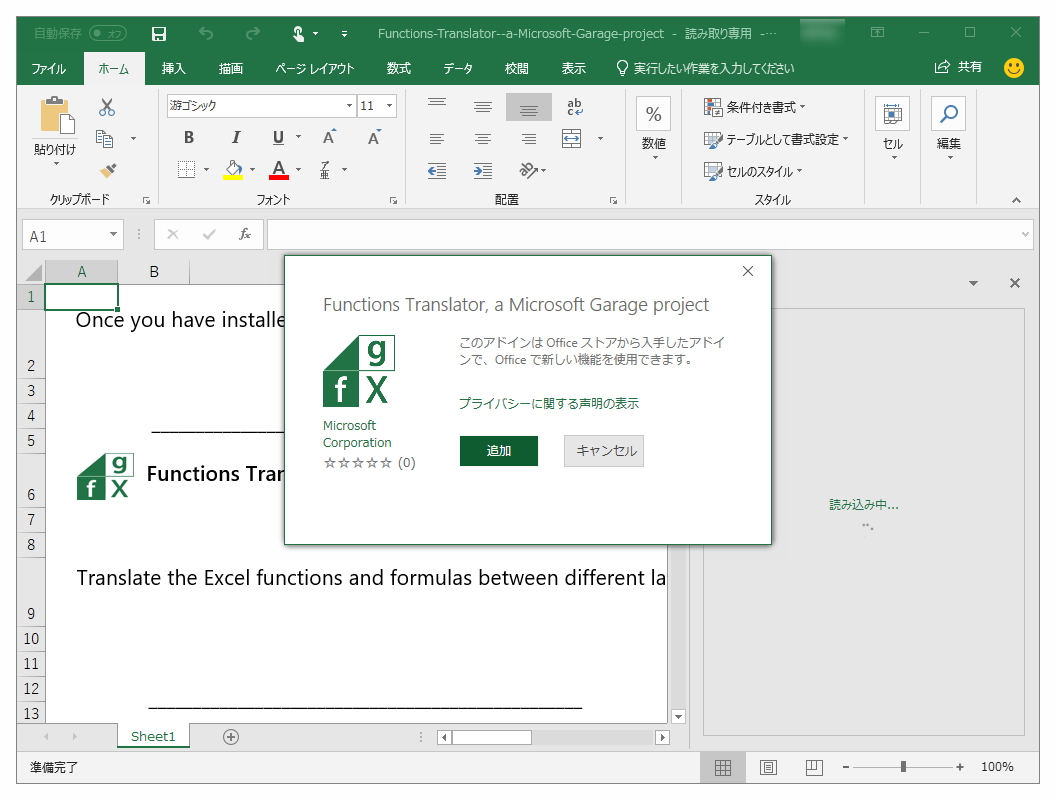The width and height of the screenshot is (1056, 800).
Task: Open the データ ribbon tab
Action: click(458, 68)
